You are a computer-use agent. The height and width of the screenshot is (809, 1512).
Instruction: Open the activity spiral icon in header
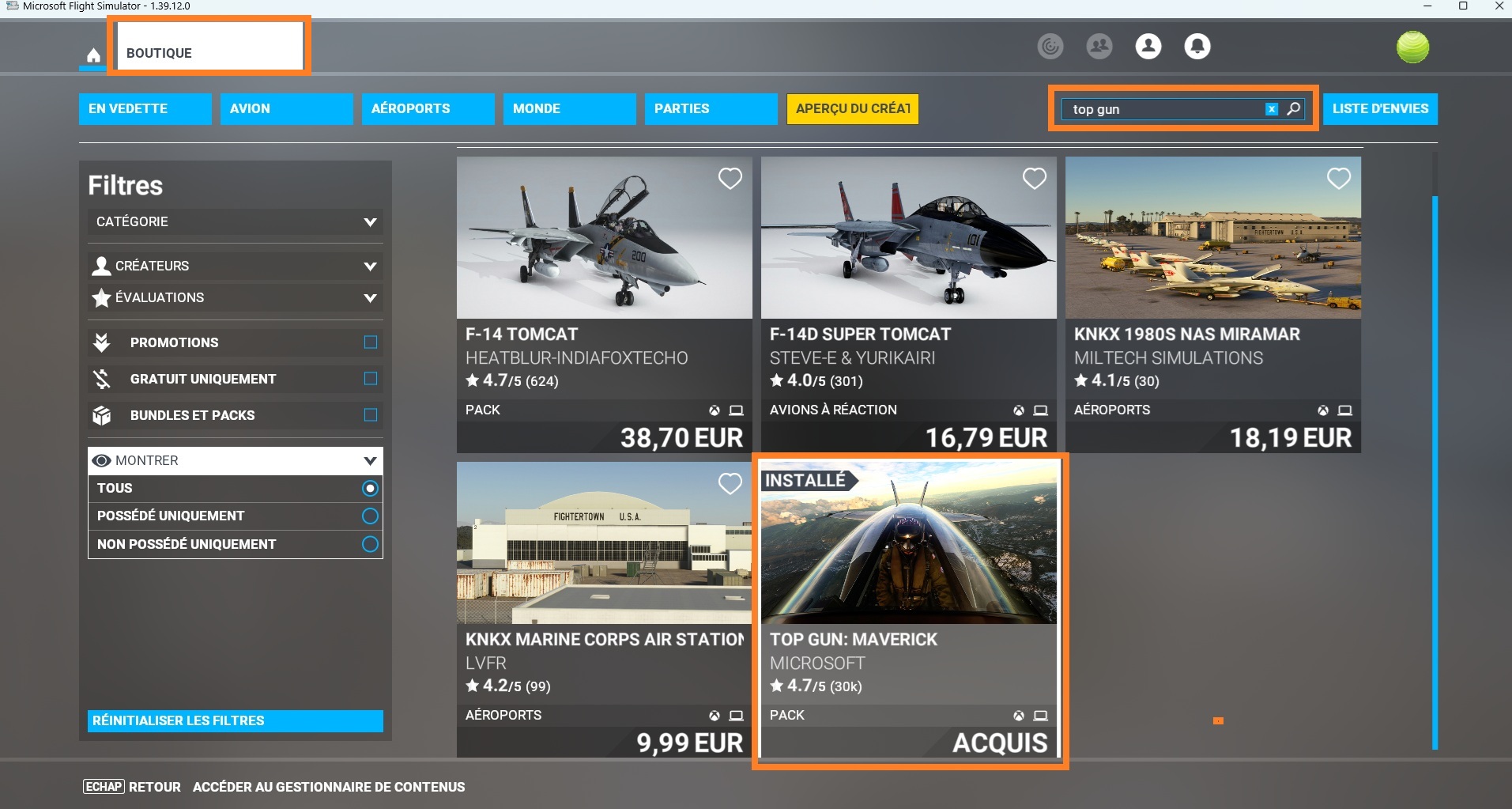1050,47
